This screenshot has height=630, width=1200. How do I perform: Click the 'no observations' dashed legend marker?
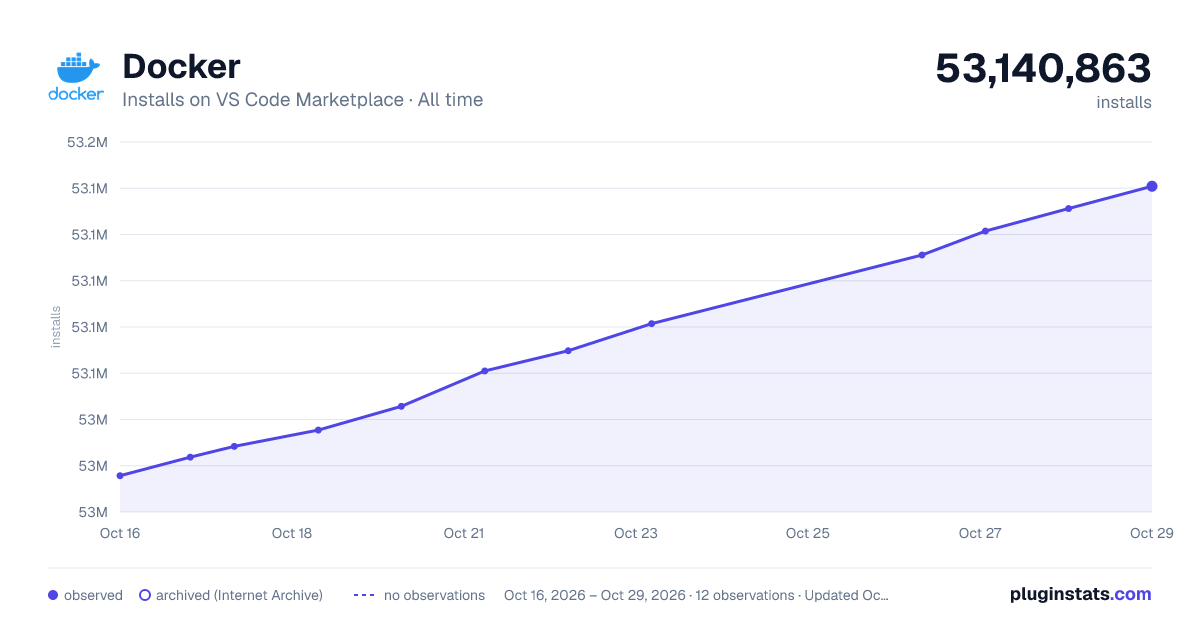click(x=363, y=595)
